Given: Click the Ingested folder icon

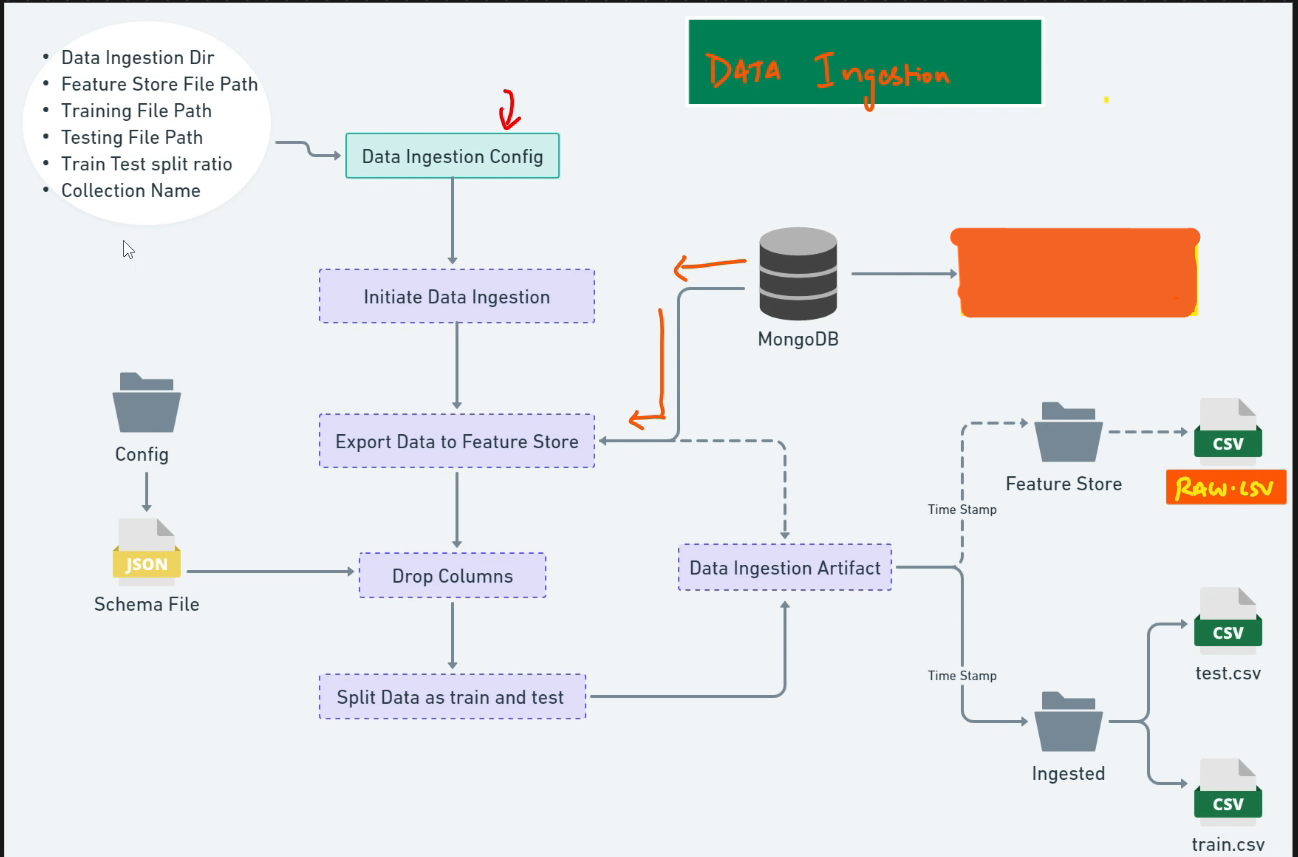Looking at the screenshot, I should pos(1069,721).
